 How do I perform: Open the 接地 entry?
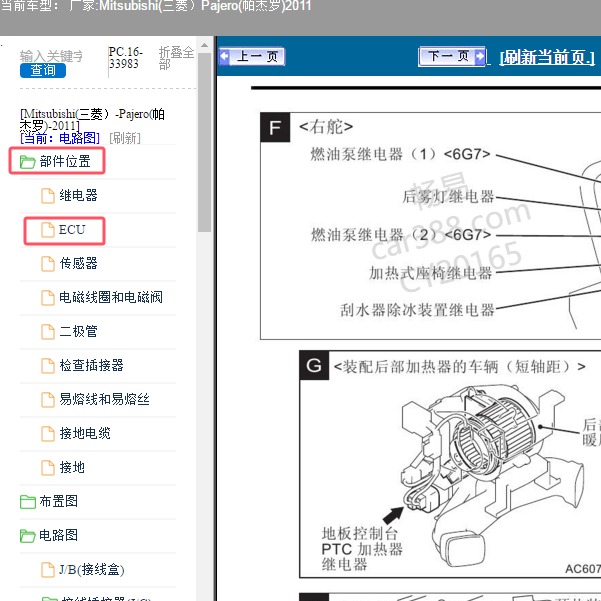tap(72, 467)
